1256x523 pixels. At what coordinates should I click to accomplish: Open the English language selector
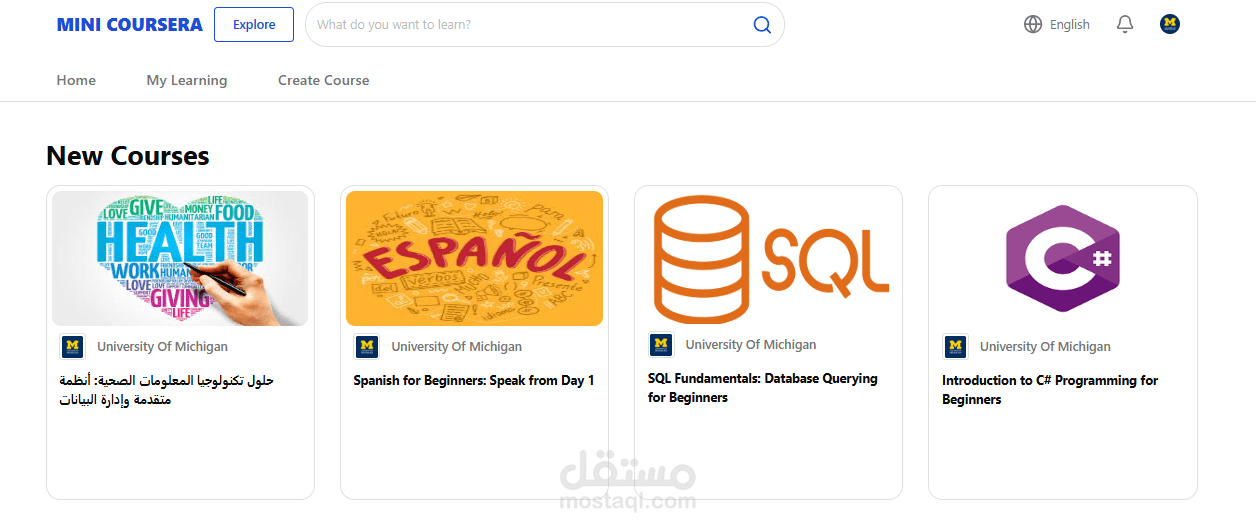1069,25
